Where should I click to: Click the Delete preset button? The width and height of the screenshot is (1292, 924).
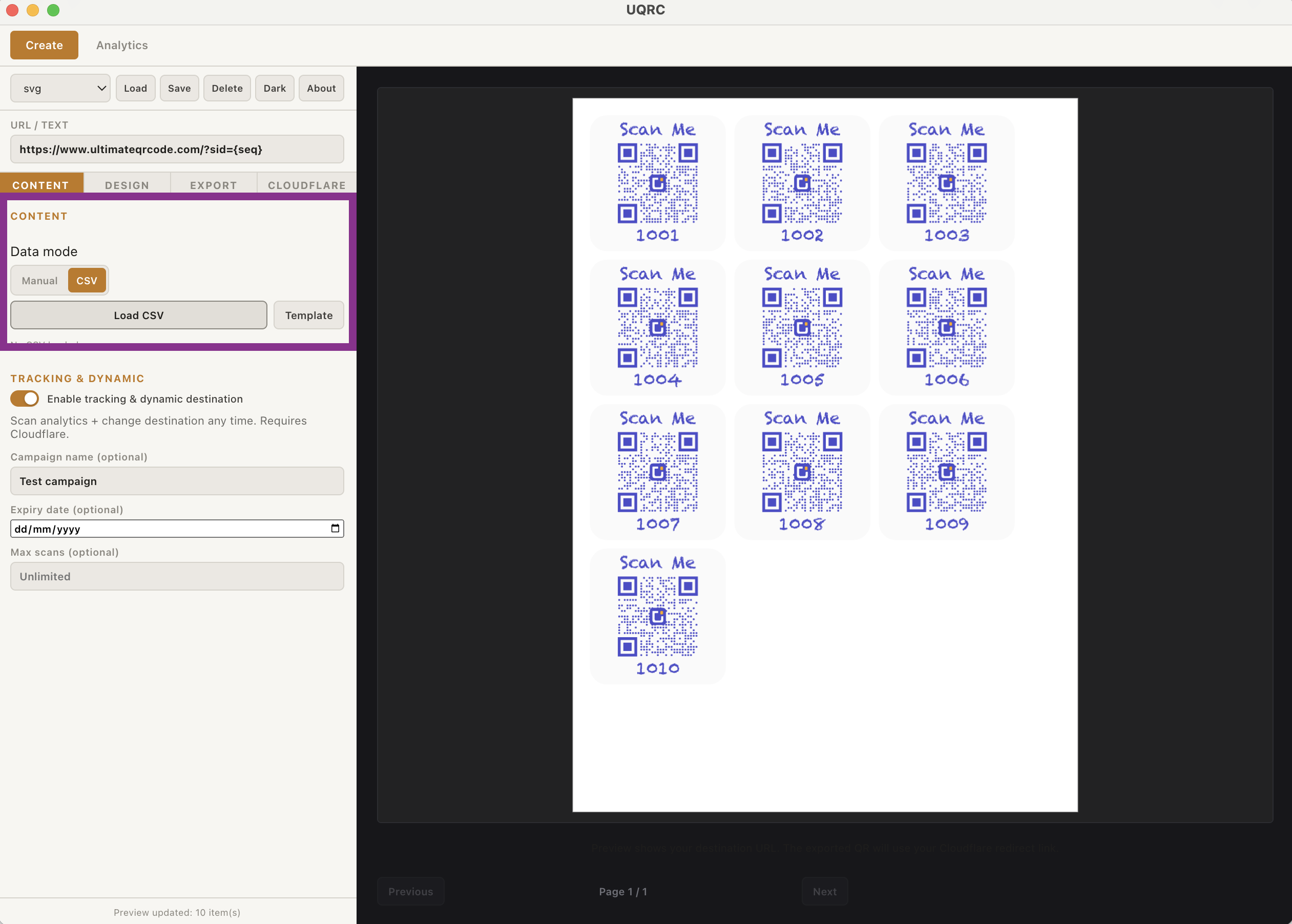[227, 88]
